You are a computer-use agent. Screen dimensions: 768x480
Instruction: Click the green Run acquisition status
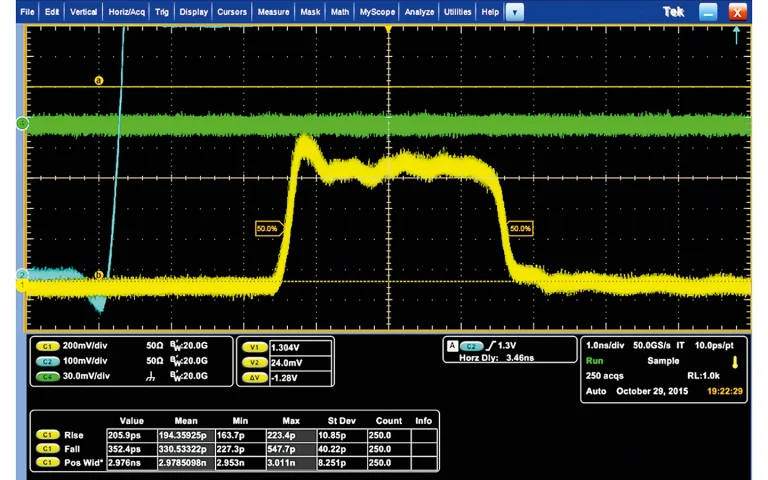point(595,361)
